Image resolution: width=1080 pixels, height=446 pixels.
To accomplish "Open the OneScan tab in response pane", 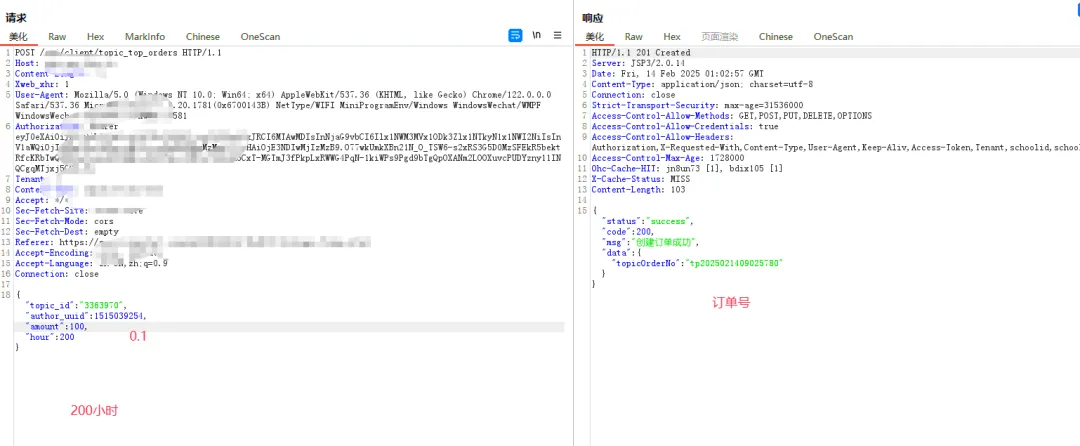I will 833,36.
